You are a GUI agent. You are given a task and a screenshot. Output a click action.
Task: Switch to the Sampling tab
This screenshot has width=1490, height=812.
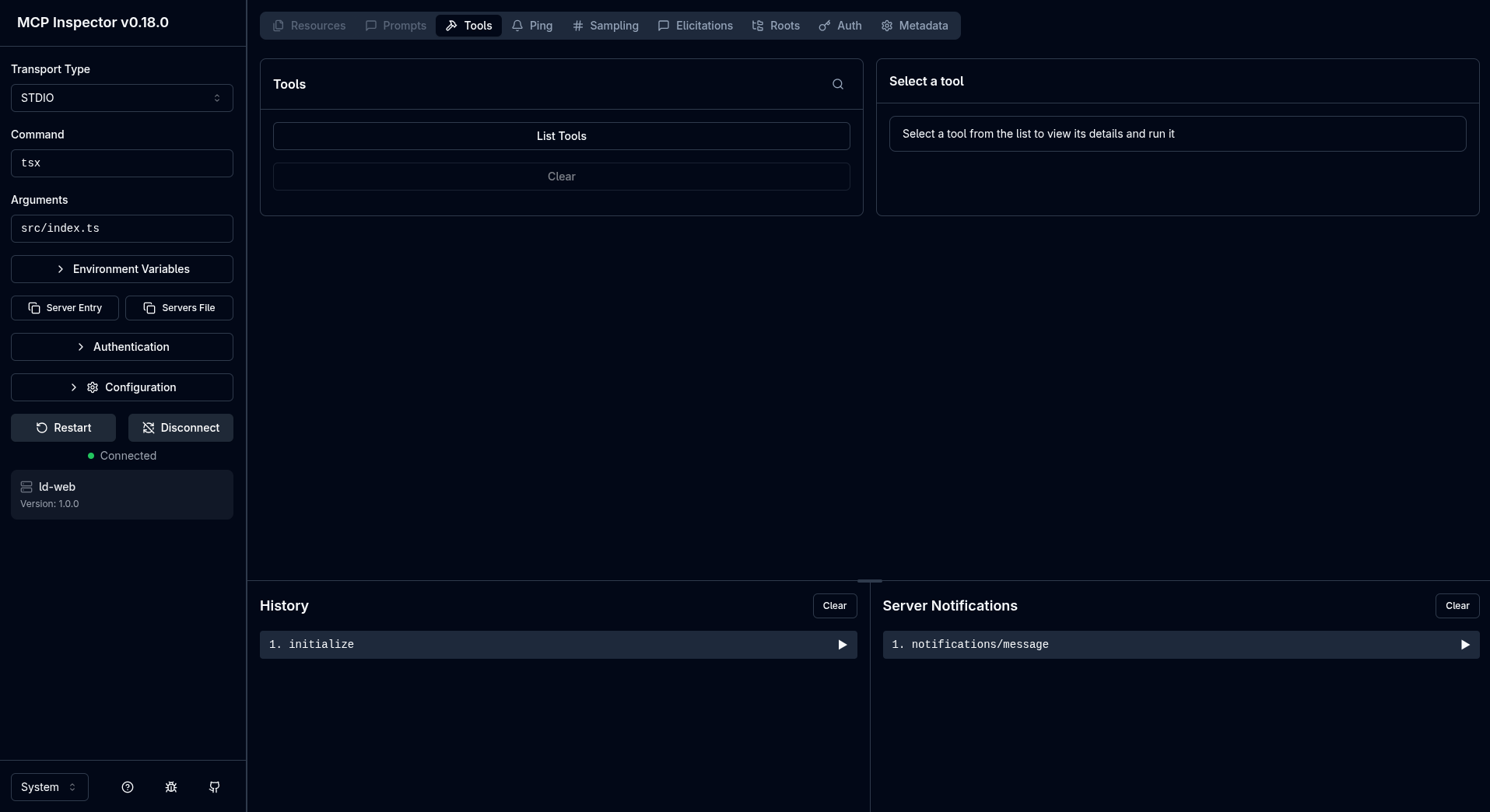coord(605,26)
